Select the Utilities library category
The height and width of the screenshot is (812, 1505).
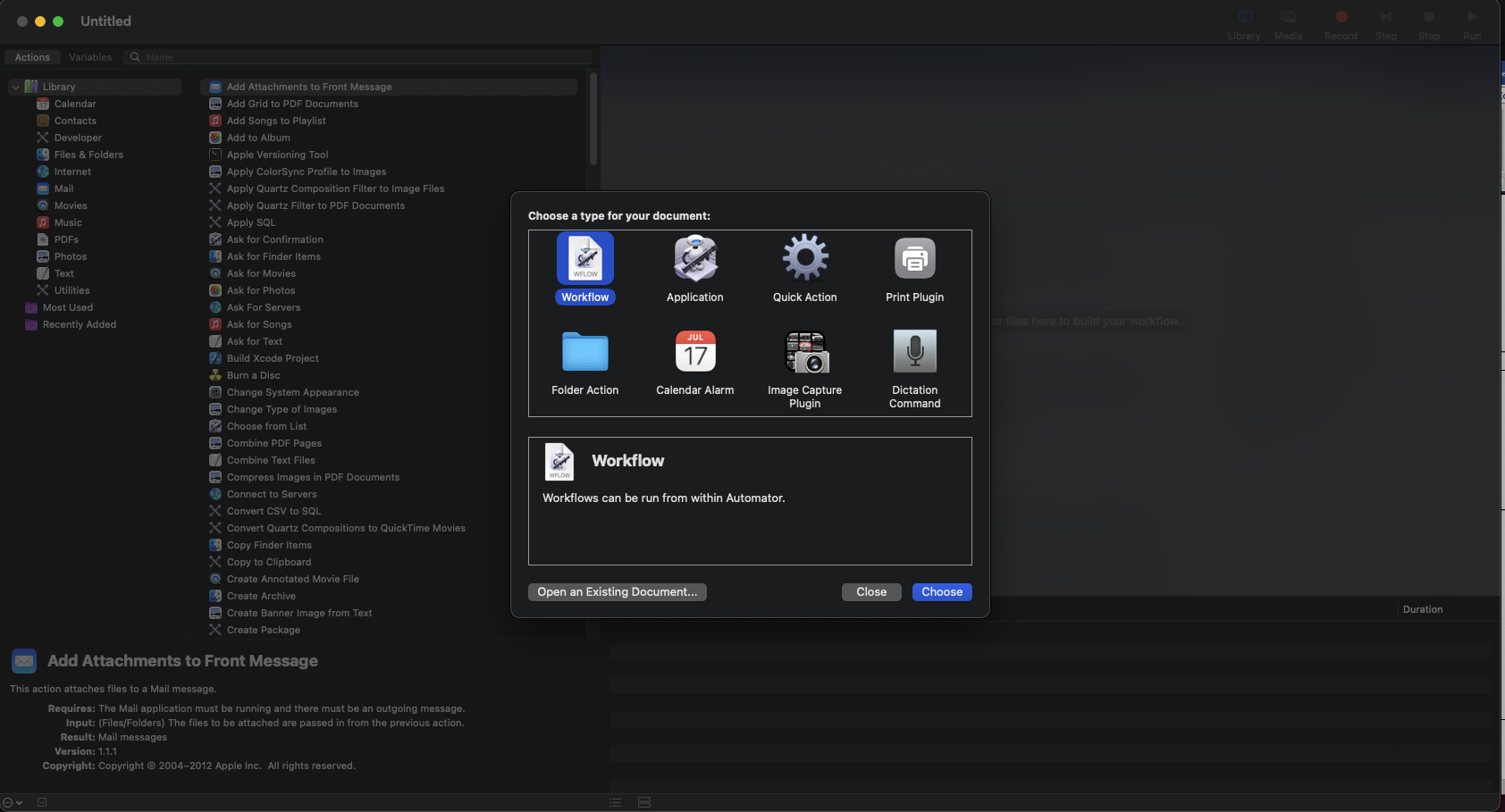pos(71,290)
